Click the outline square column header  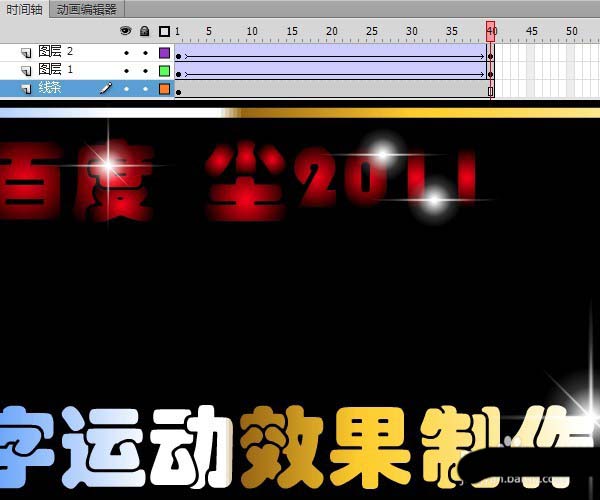[165, 31]
